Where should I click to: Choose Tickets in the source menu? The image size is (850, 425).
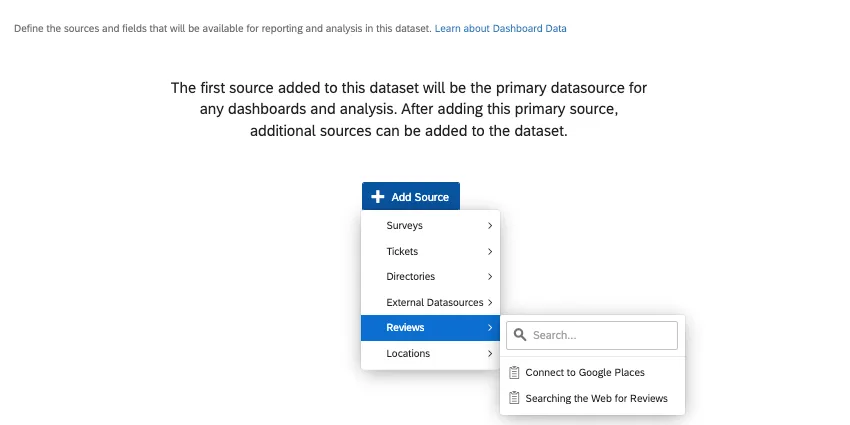tap(403, 252)
